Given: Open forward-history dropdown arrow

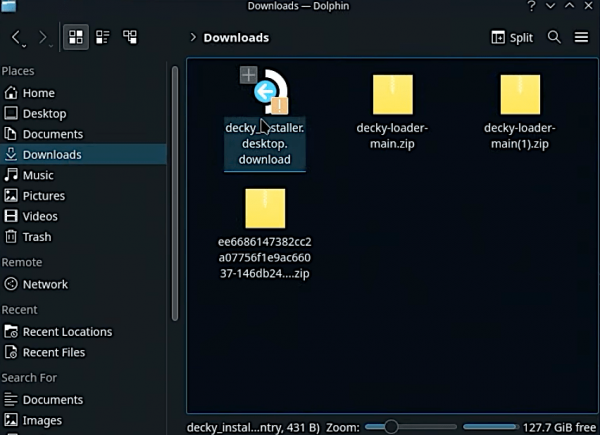Looking at the screenshot, I should point(51,46).
